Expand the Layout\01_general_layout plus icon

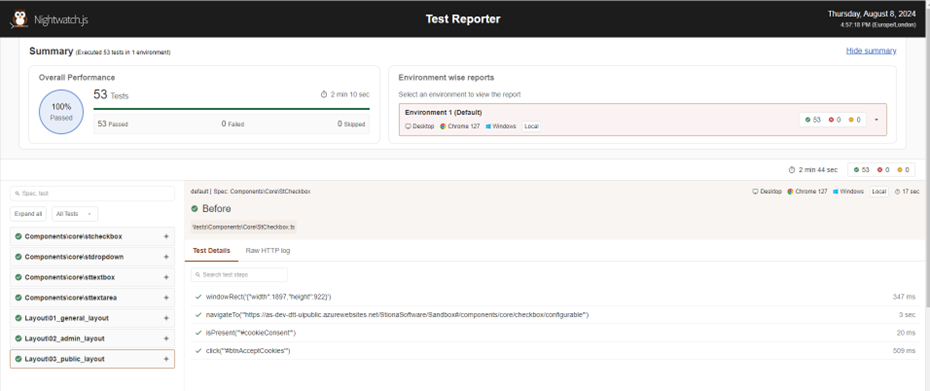point(166,318)
